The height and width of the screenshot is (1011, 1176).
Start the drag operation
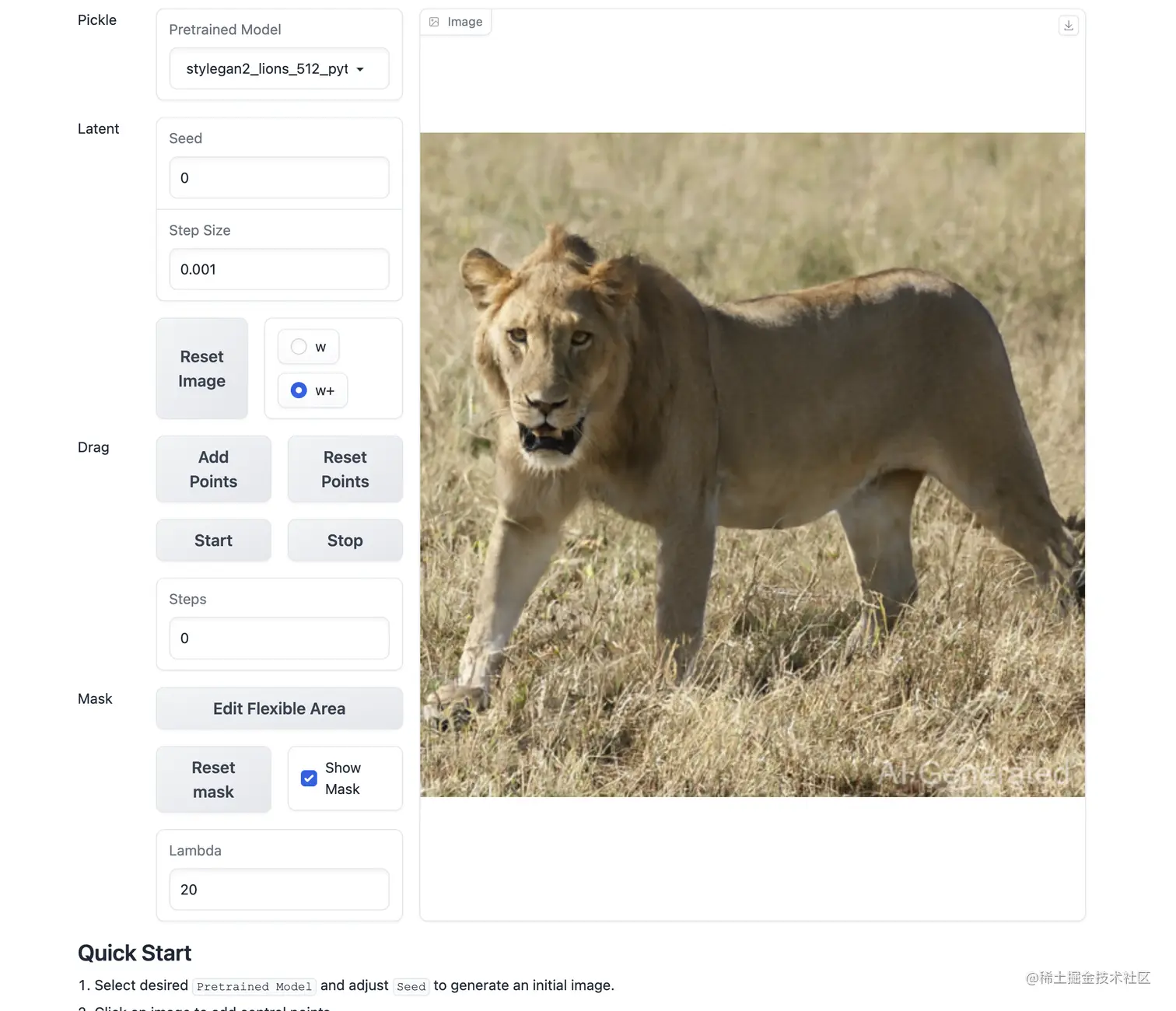pyautogui.click(x=213, y=540)
